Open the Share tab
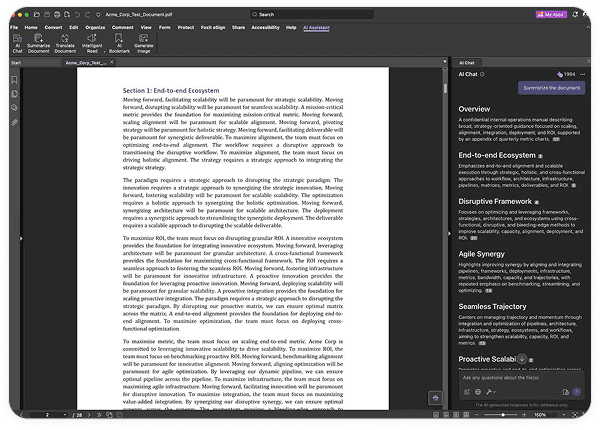 tap(238, 28)
